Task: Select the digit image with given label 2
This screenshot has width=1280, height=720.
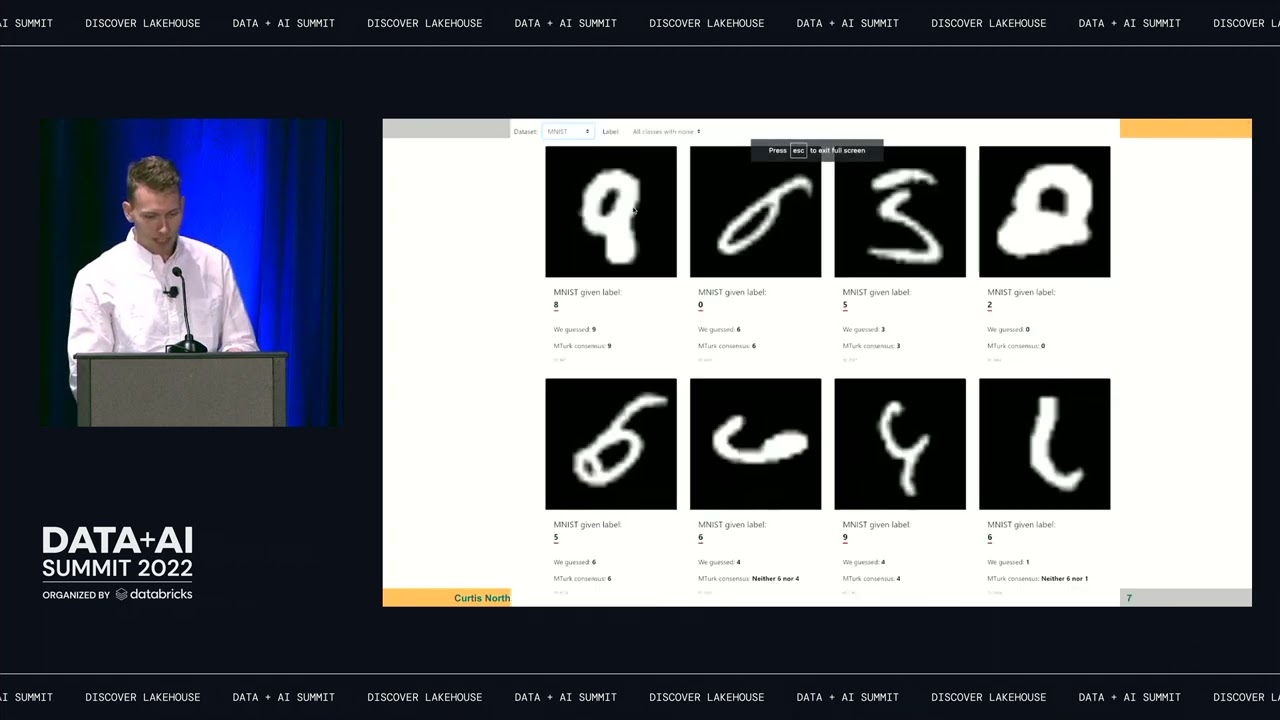Action: pos(1044,212)
